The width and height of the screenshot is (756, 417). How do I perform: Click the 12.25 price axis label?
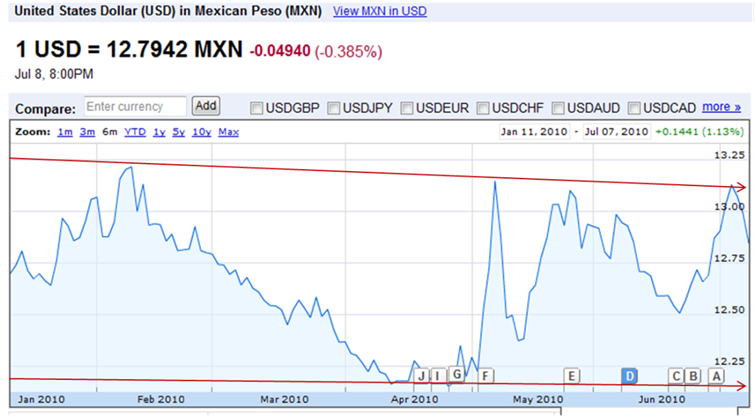[x=729, y=361]
